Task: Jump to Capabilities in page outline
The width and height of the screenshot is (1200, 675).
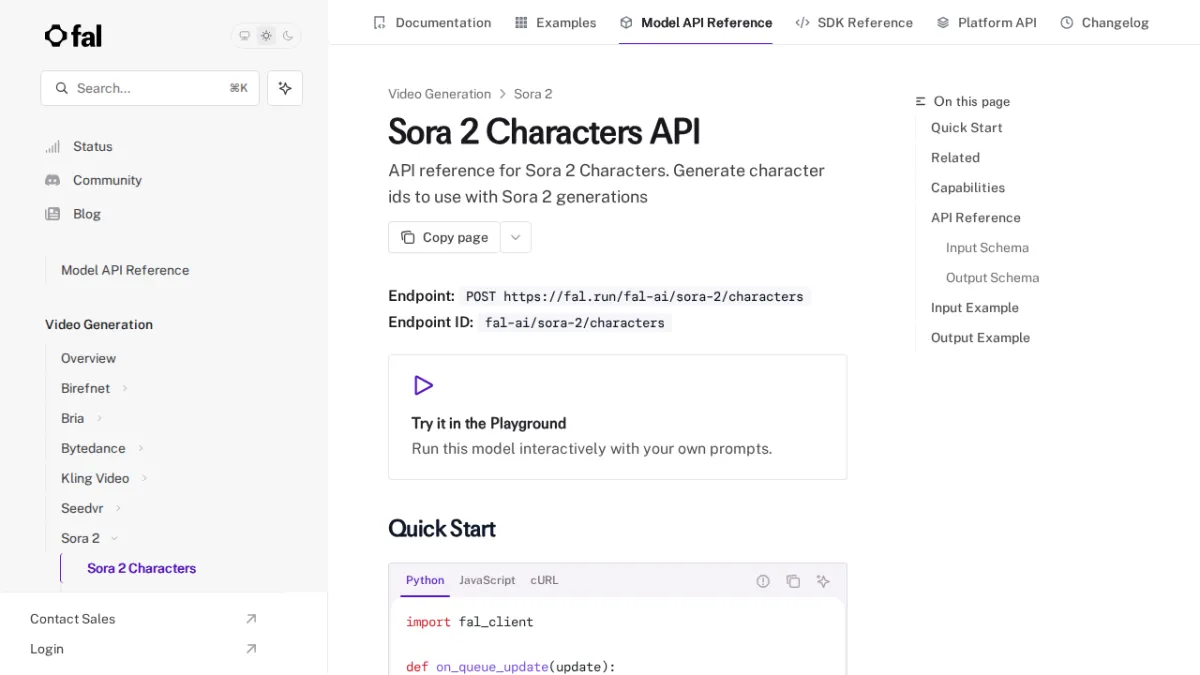Action: [x=968, y=187]
